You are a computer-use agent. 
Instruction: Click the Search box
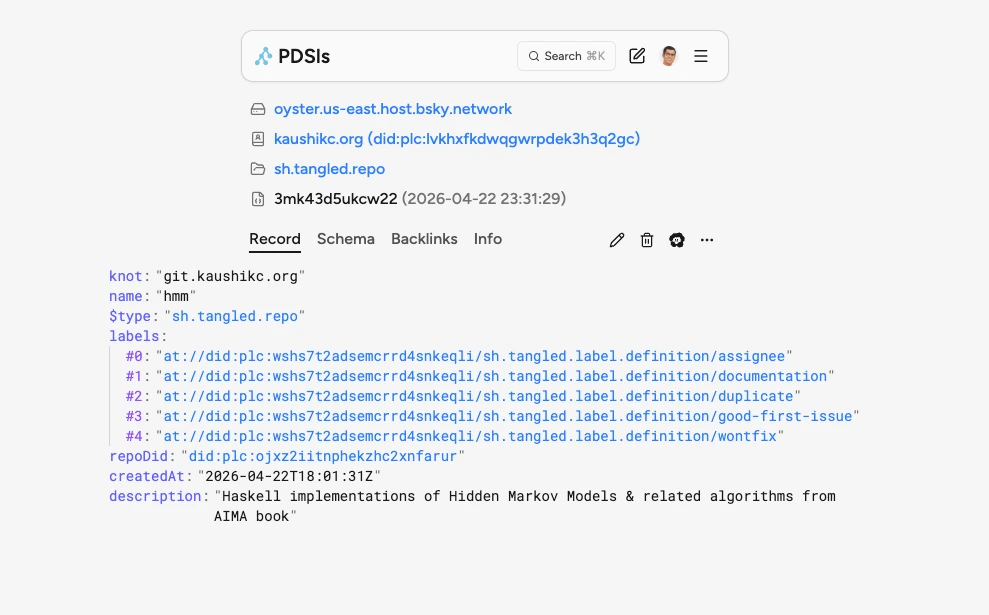click(566, 56)
